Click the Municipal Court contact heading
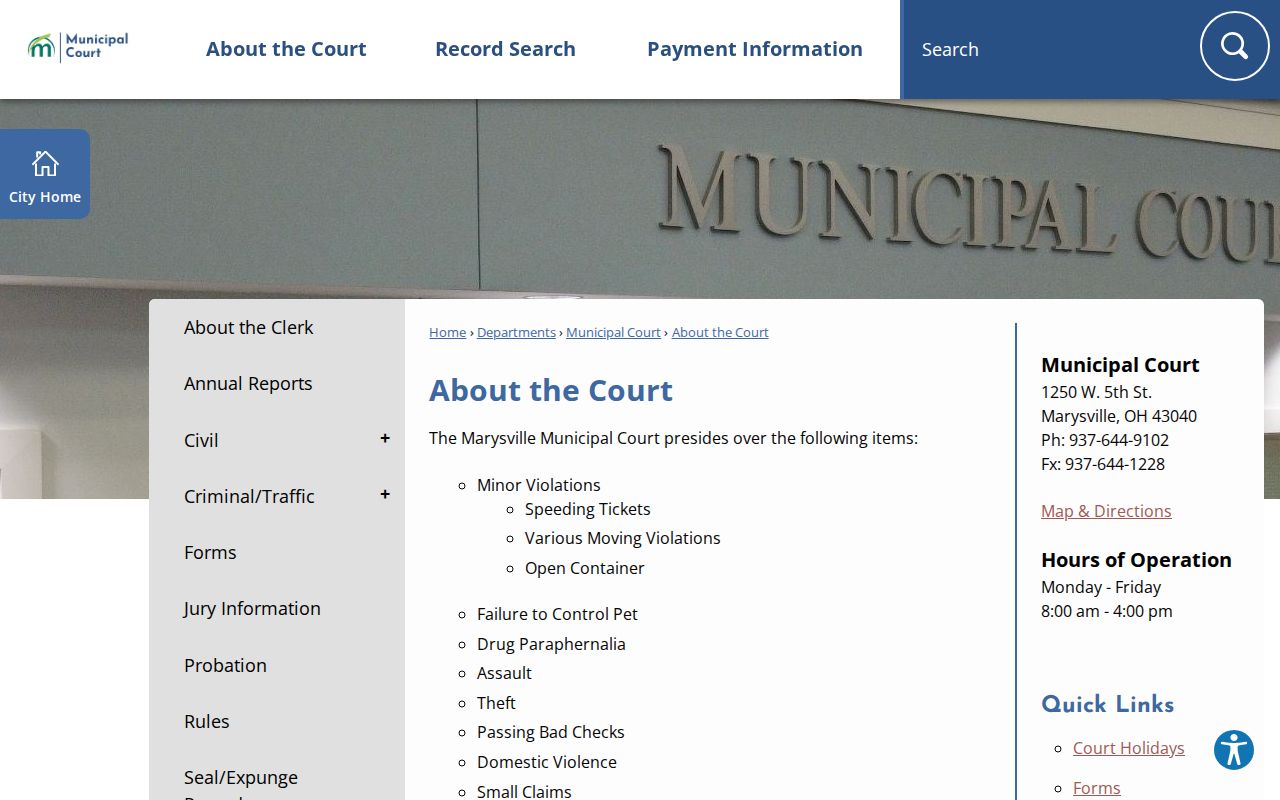This screenshot has height=800, width=1280. pyautogui.click(x=1120, y=365)
